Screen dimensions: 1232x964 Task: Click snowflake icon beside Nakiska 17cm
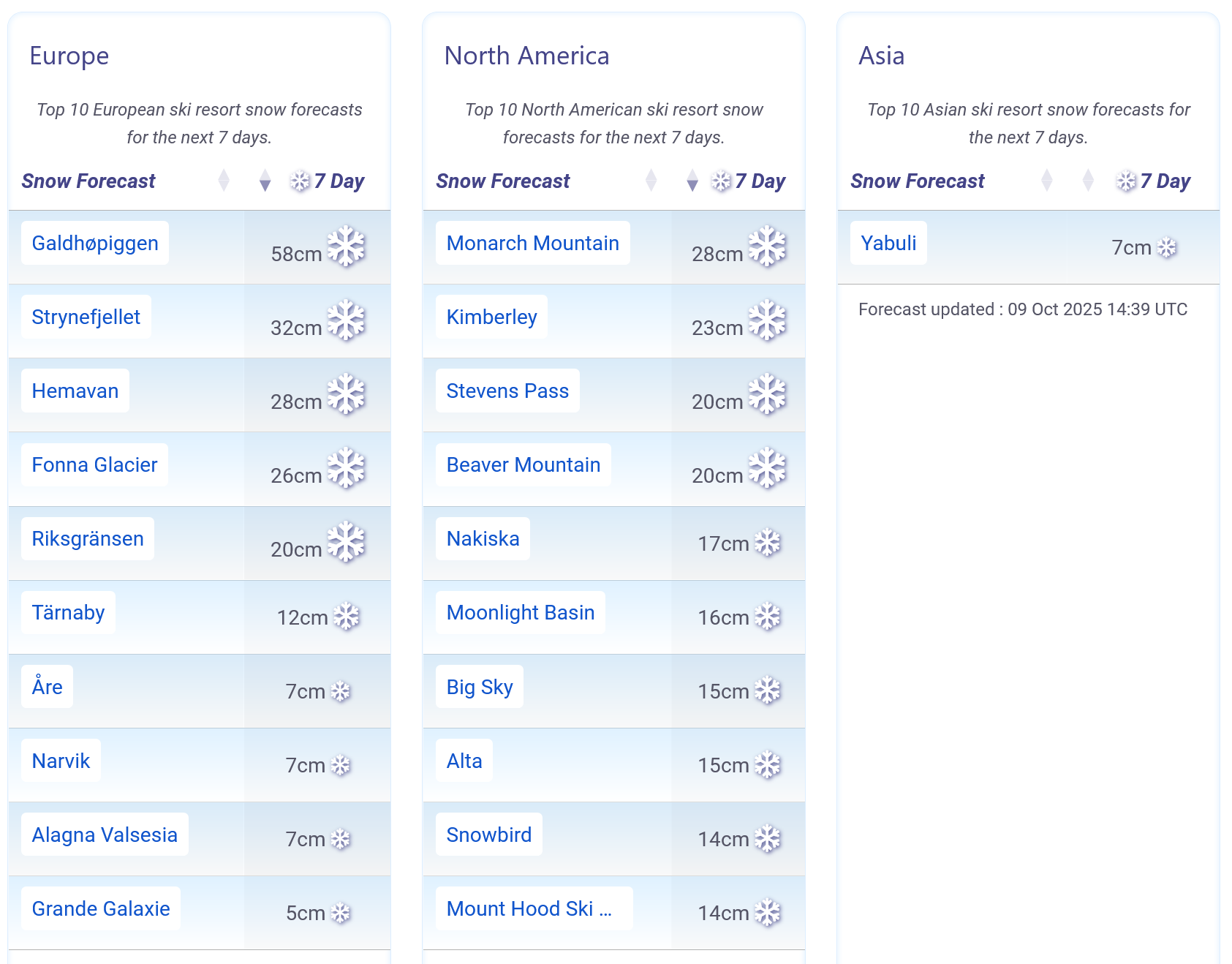[x=768, y=543]
